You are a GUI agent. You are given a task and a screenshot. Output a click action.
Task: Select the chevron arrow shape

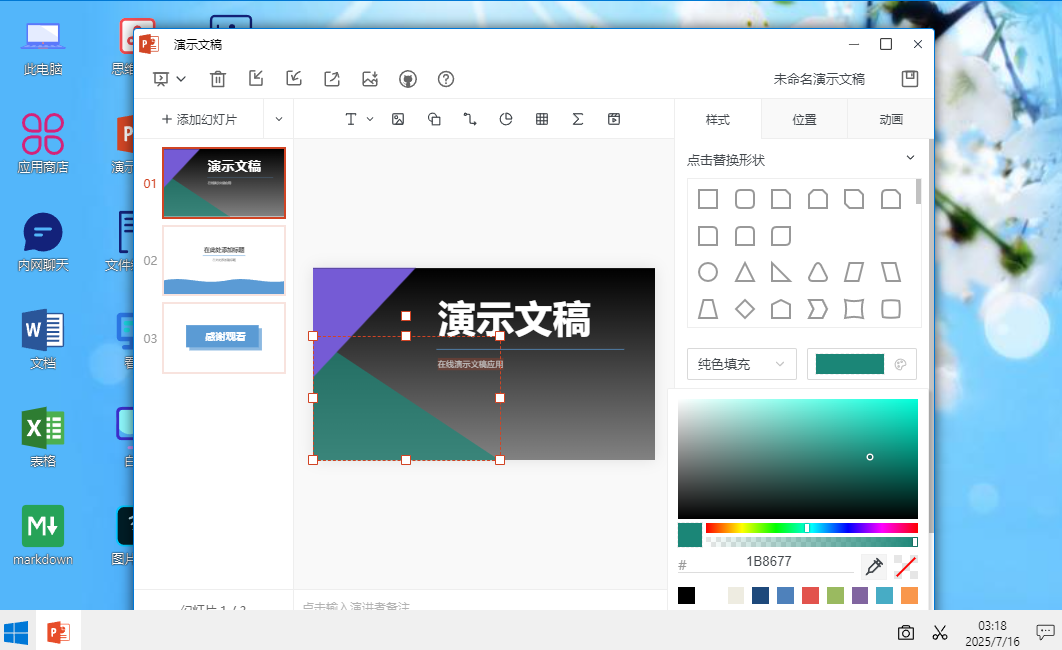click(817, 309)
